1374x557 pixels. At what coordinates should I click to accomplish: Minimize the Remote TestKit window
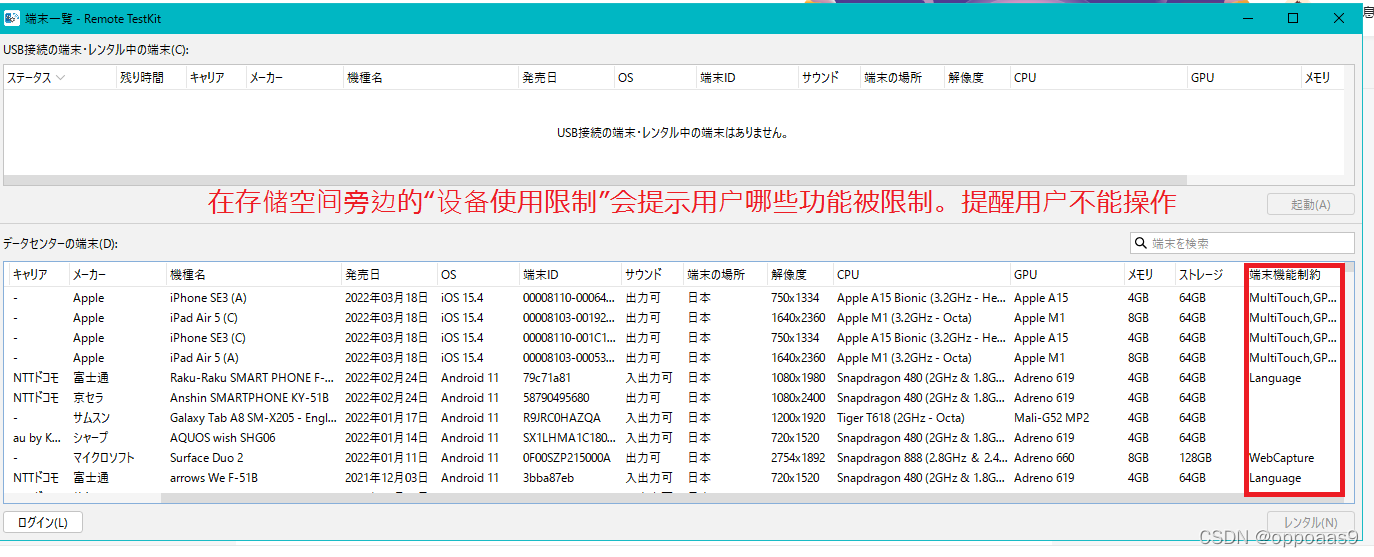[x=1247, y=18]
